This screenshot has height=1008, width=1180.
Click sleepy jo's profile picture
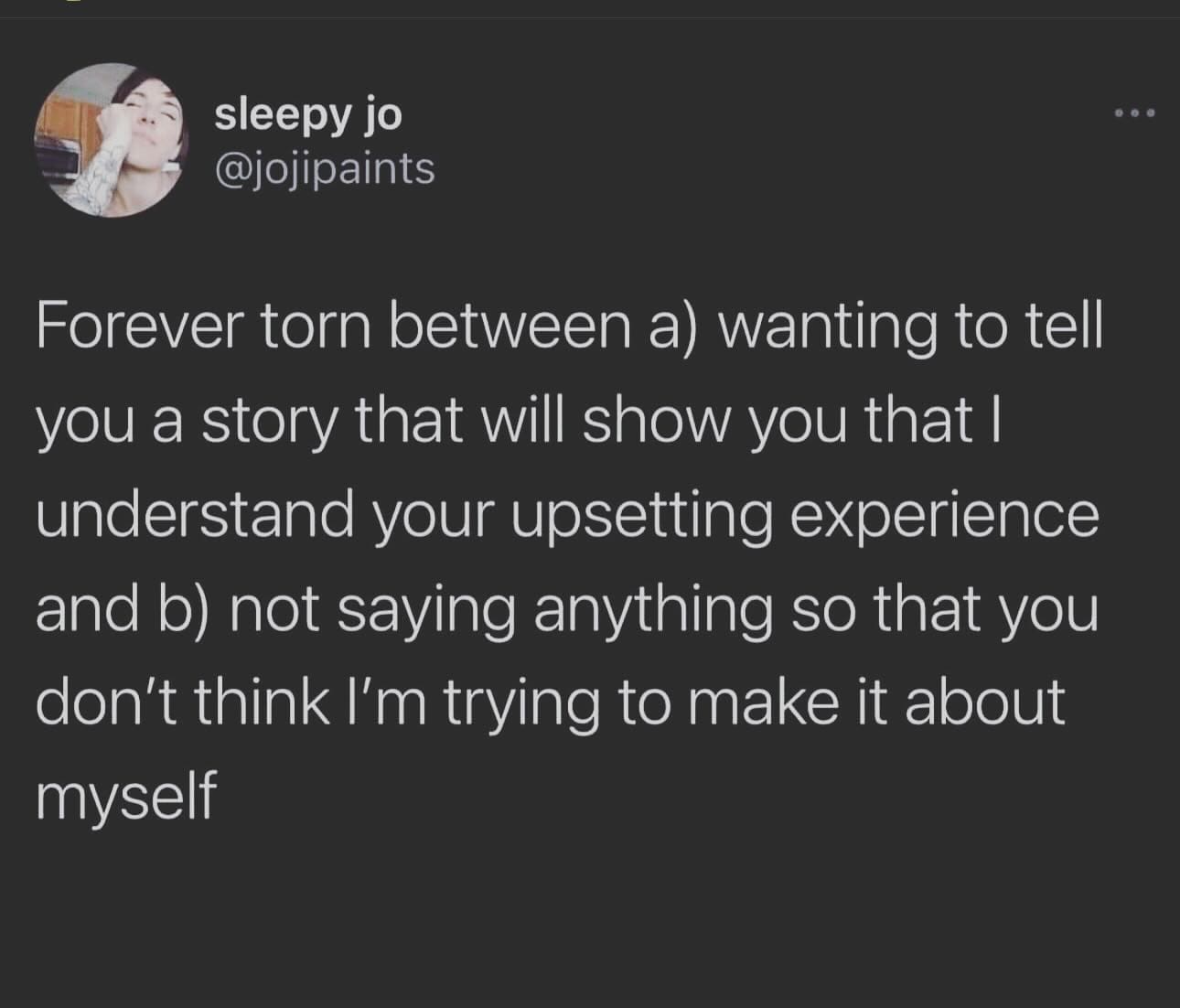[111, 140]
